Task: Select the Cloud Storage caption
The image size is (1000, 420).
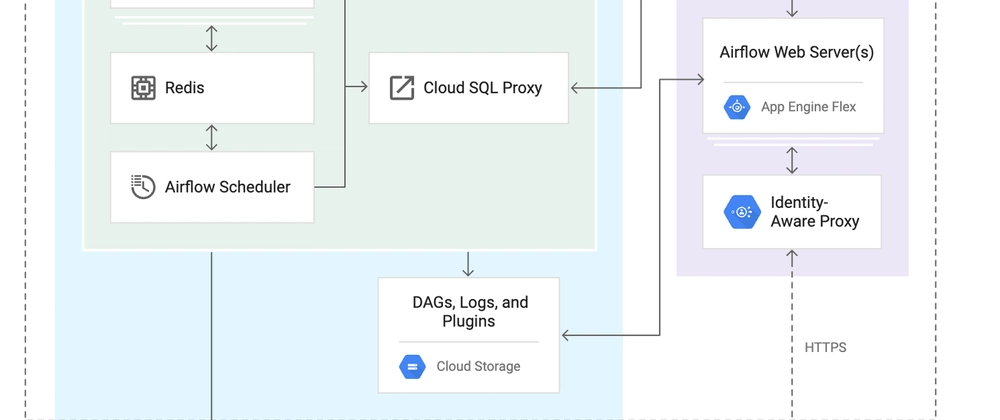Action: (x=478, y=366)
